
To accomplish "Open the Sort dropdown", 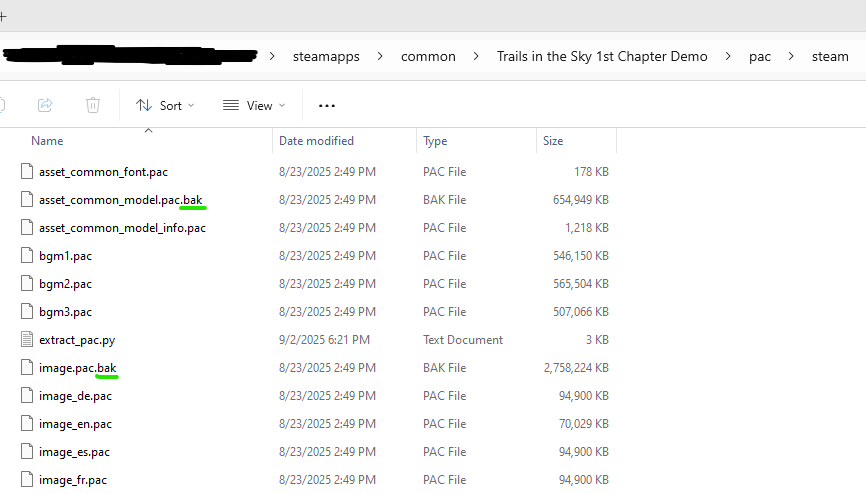I will [165, 106].
